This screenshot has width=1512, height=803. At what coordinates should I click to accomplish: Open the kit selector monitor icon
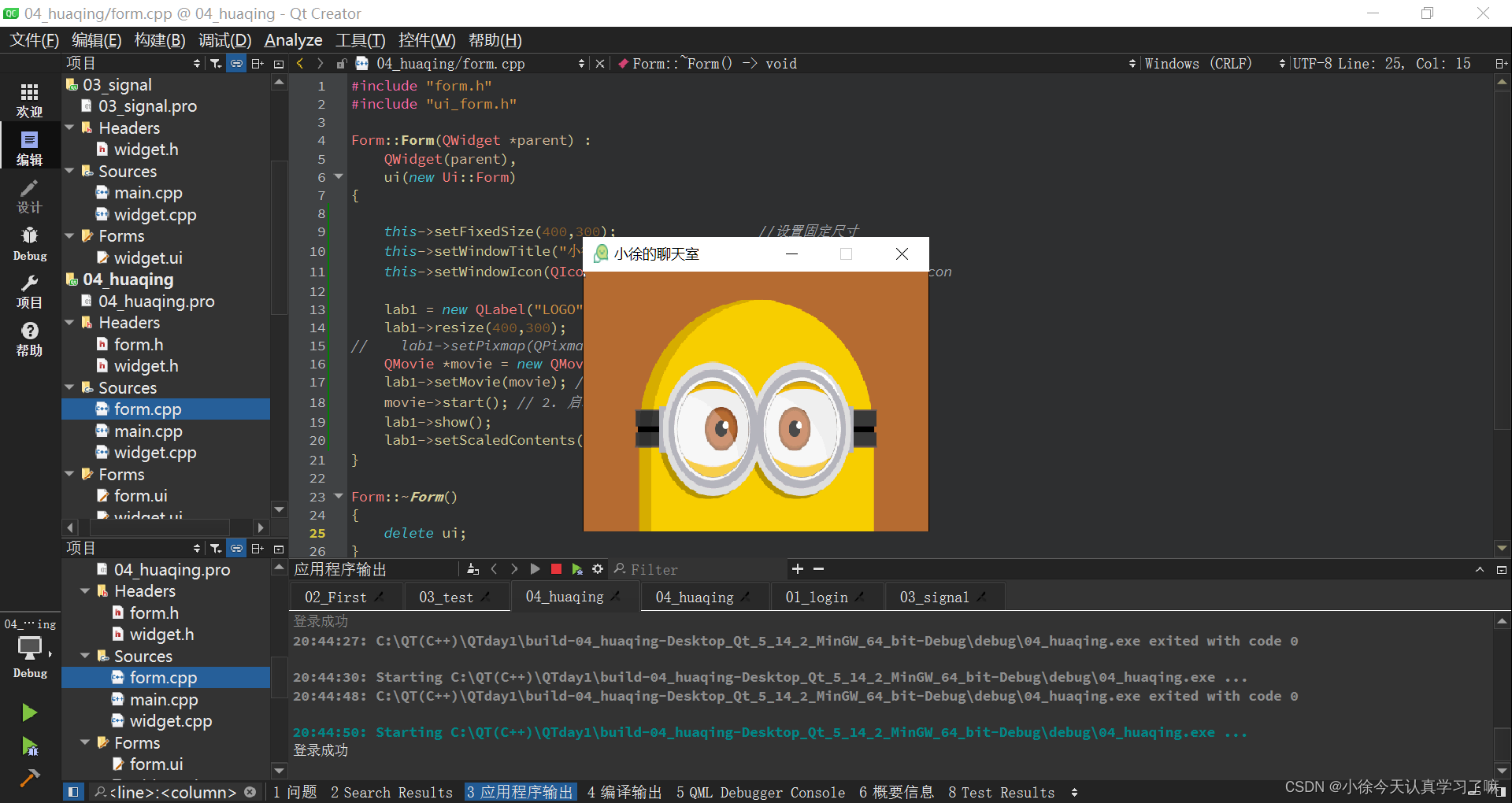30,649
